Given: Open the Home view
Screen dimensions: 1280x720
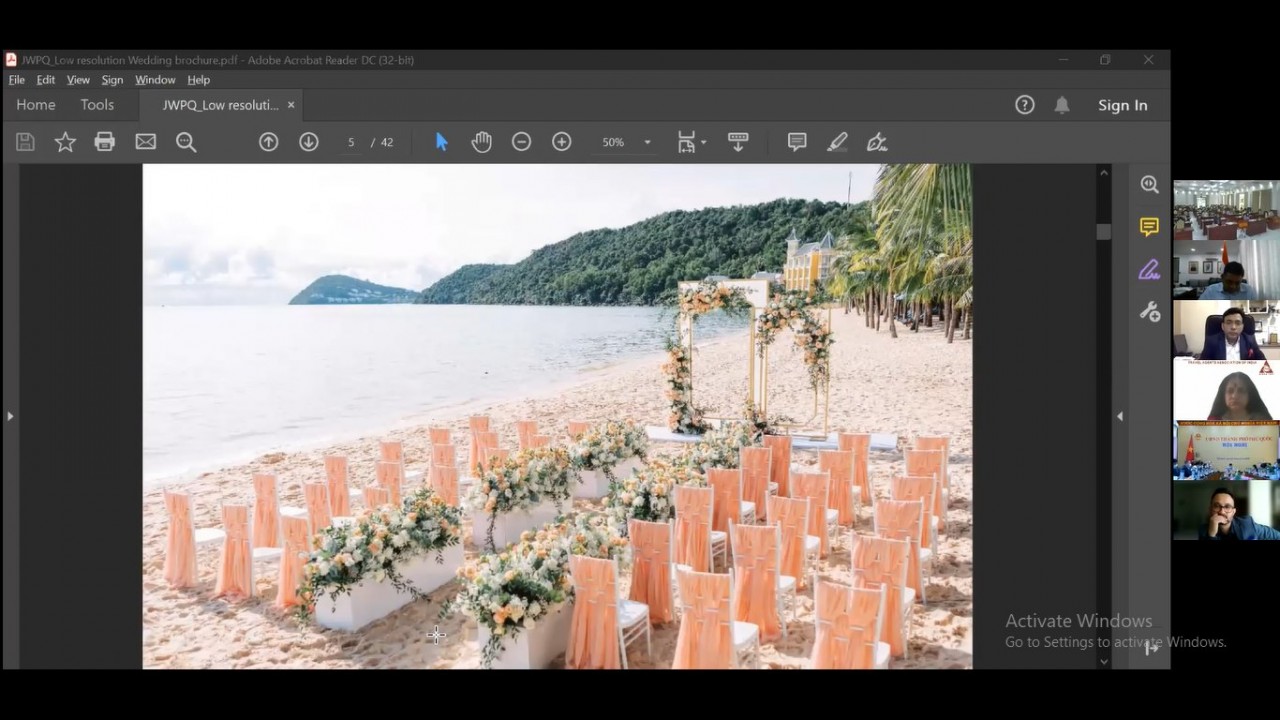Looking at the screenshot, I should coord(36,105).
